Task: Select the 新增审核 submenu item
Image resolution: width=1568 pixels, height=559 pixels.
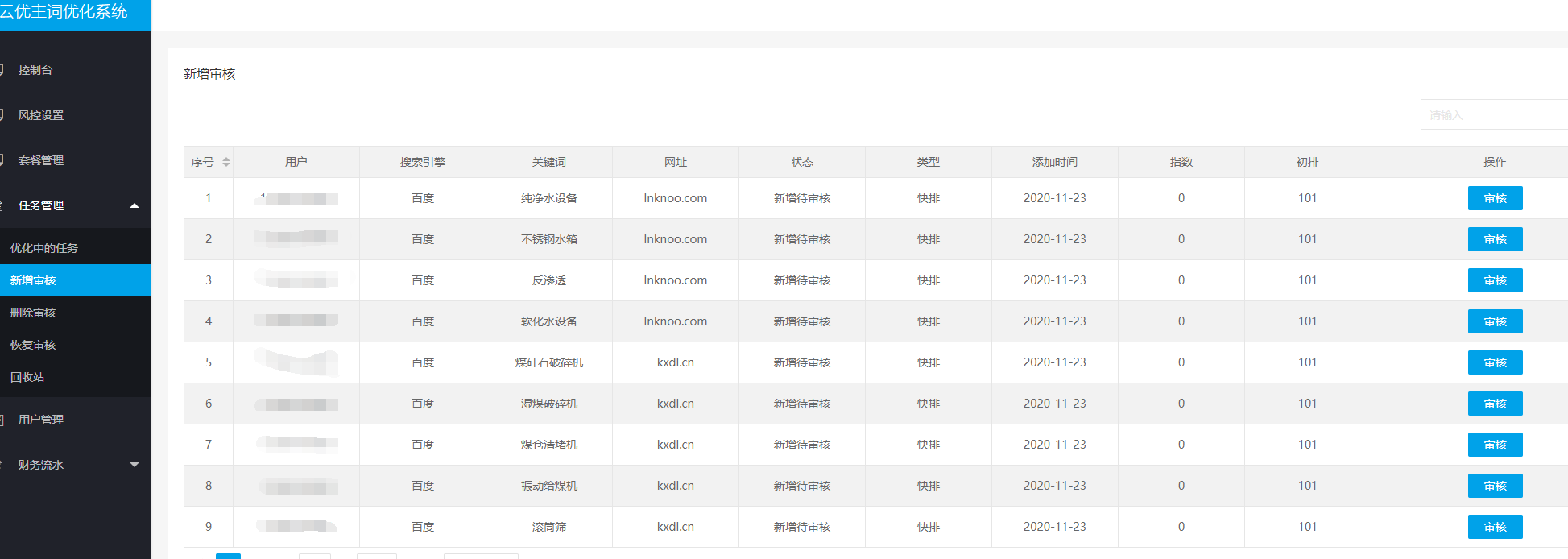Action: pyautogui.click(x=33, y=280)
